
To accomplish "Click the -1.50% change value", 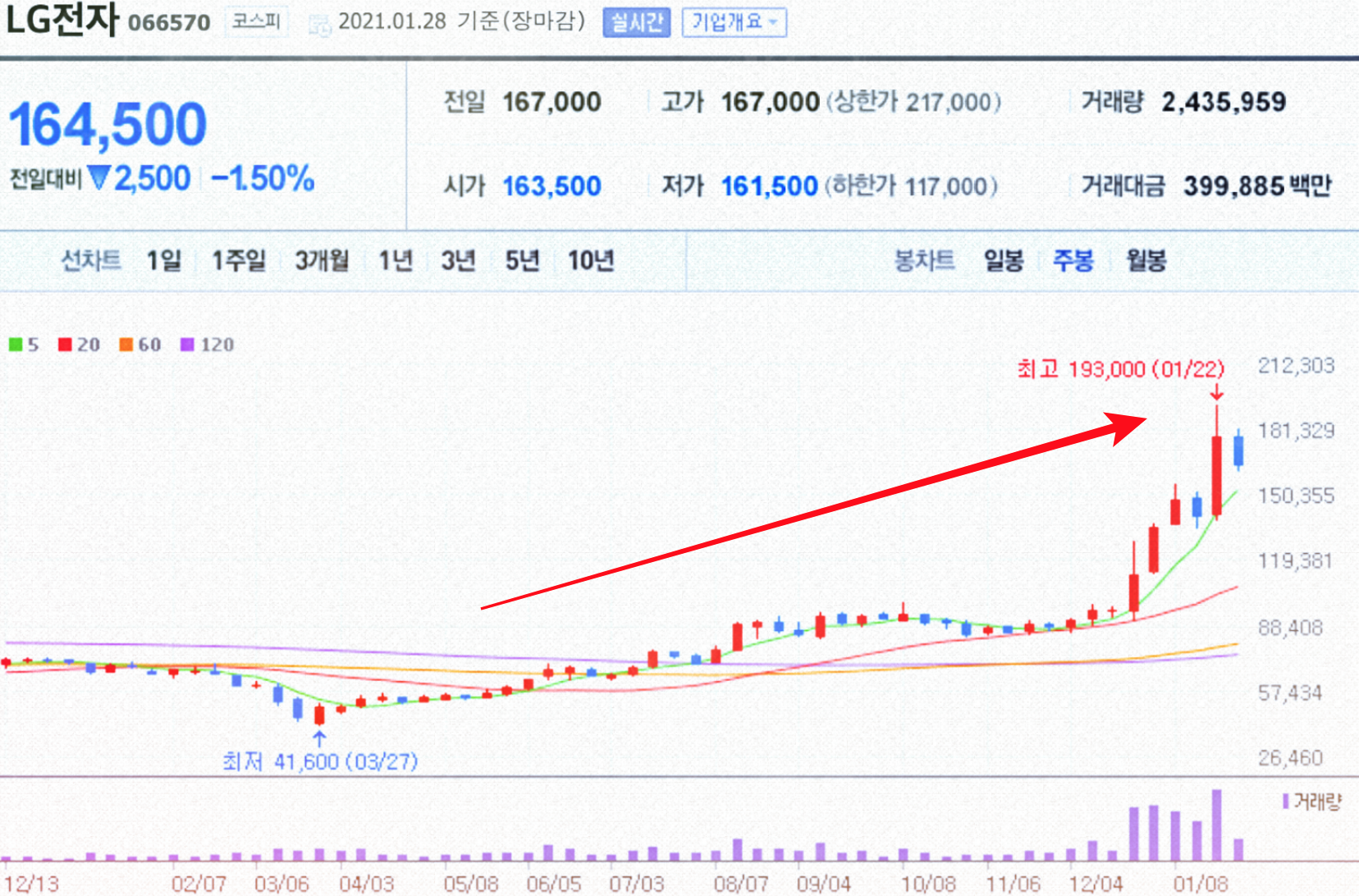I will (x=263, y=178).
